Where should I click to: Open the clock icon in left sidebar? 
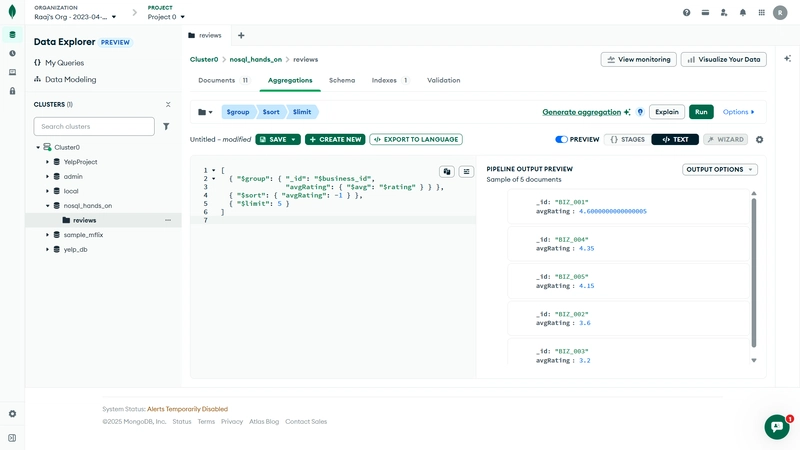(x=12, y=53)
